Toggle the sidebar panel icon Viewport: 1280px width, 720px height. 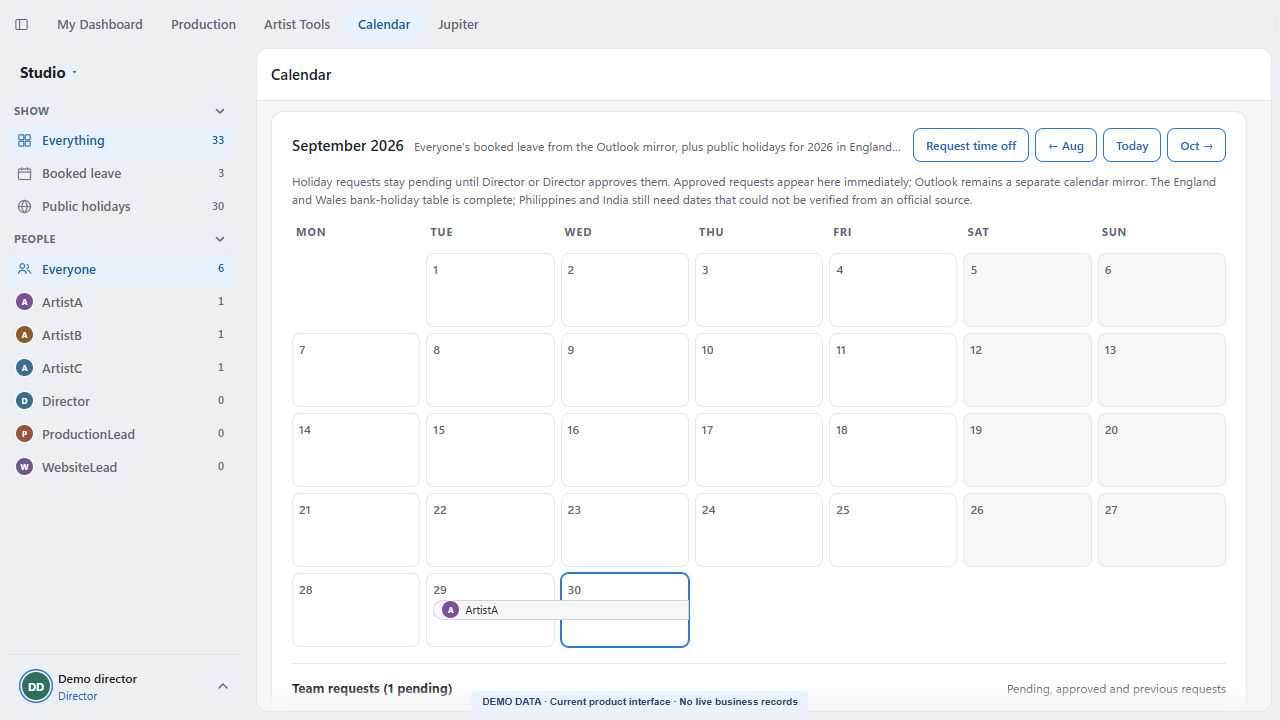tap(22, 24)
